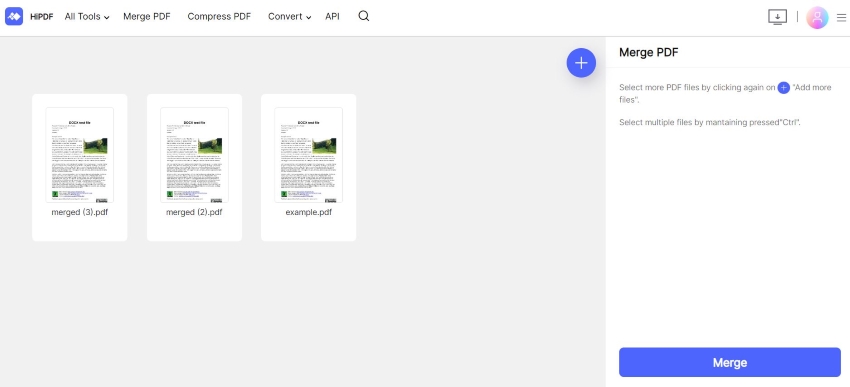The image size is (850, 387).
Task: Click the Merge PDF panel heading
Action: pyautogui.click(x=648, y=53)
